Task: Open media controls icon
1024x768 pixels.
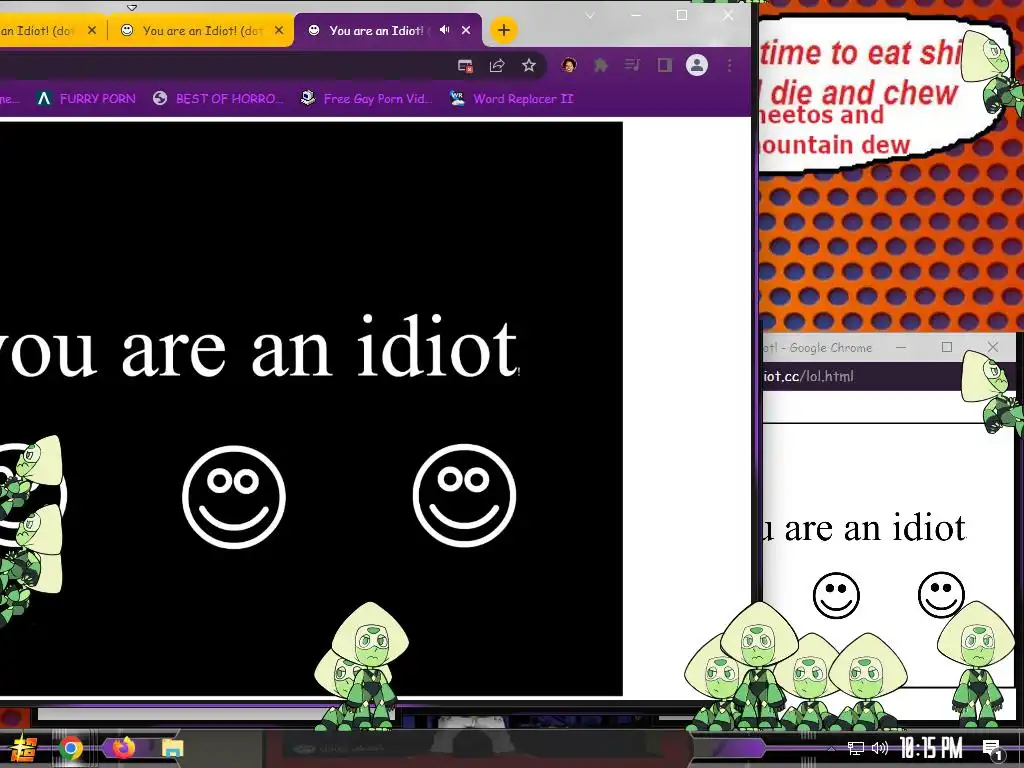Action: [x=632, y=65]
